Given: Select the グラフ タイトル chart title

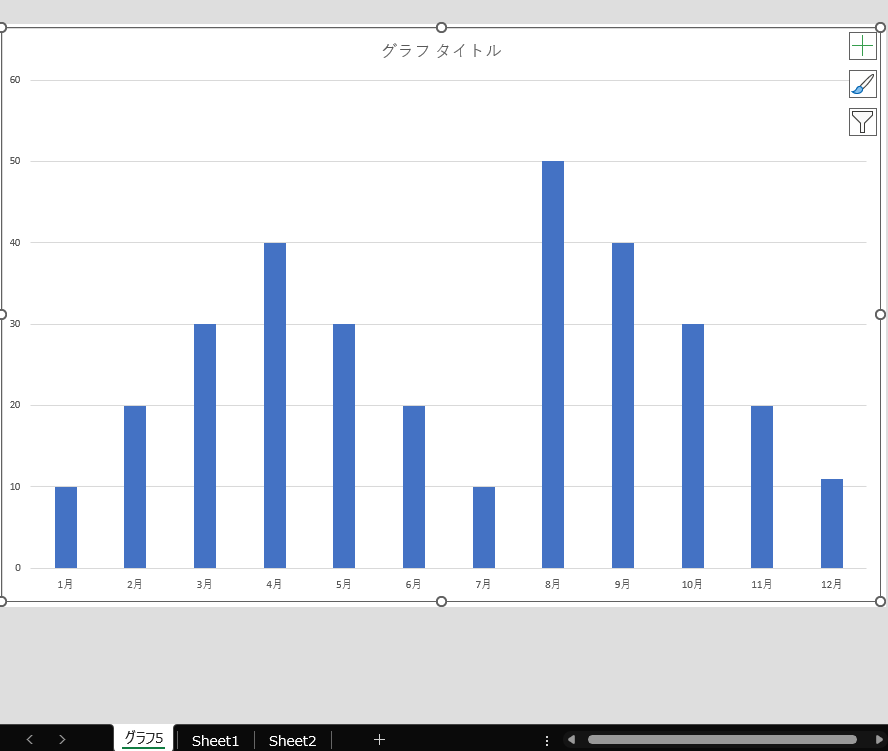Looking at the screenshot, I should pos(441,50).
